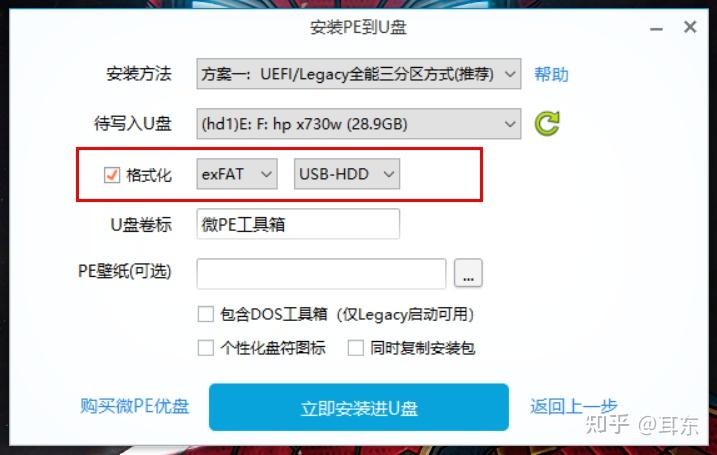Open the exFAT file system dropdown
This screenshot has width=717, height=455.
click(x=237, y=174)
